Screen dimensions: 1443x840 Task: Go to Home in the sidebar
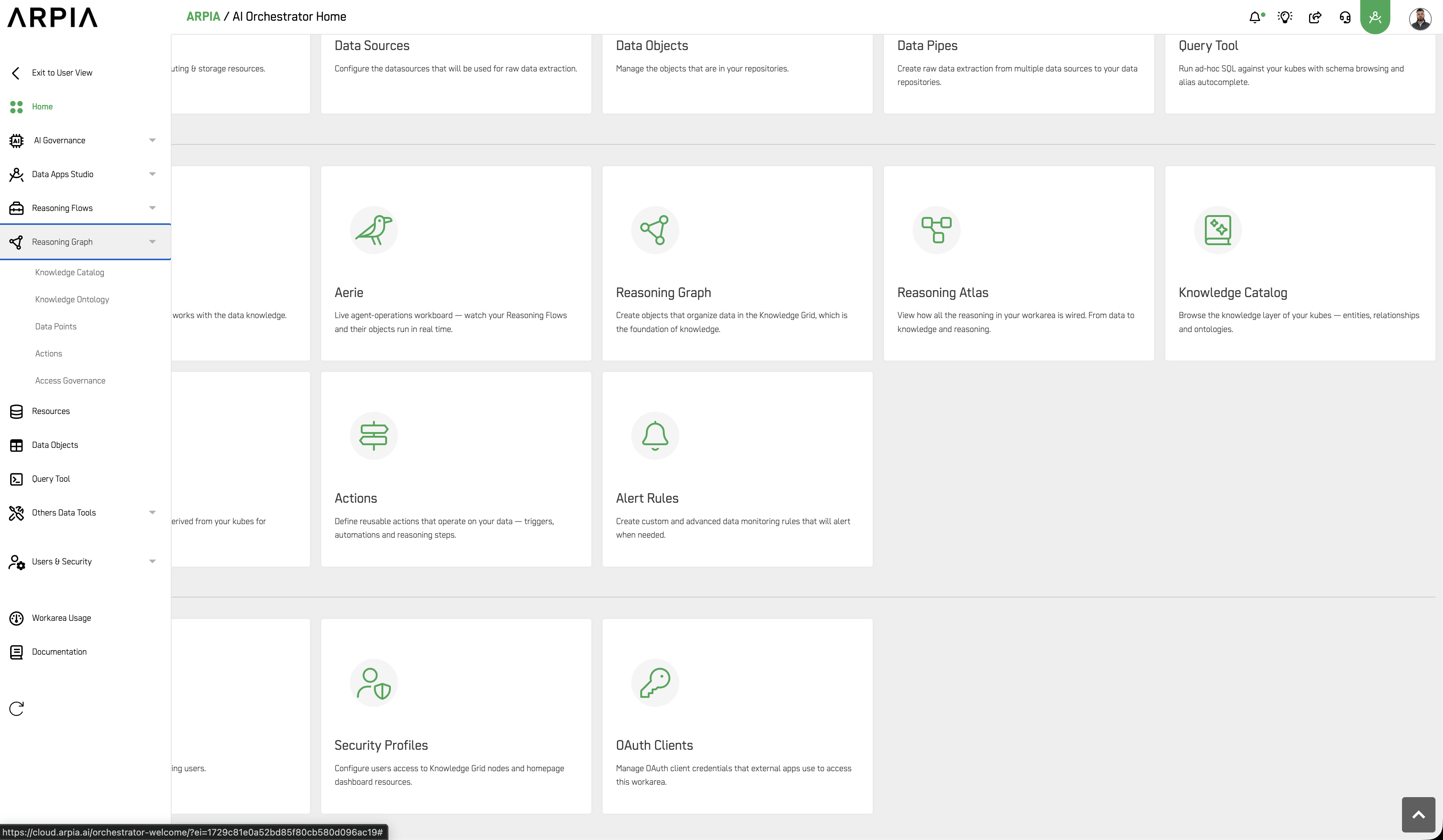(43, 106)
